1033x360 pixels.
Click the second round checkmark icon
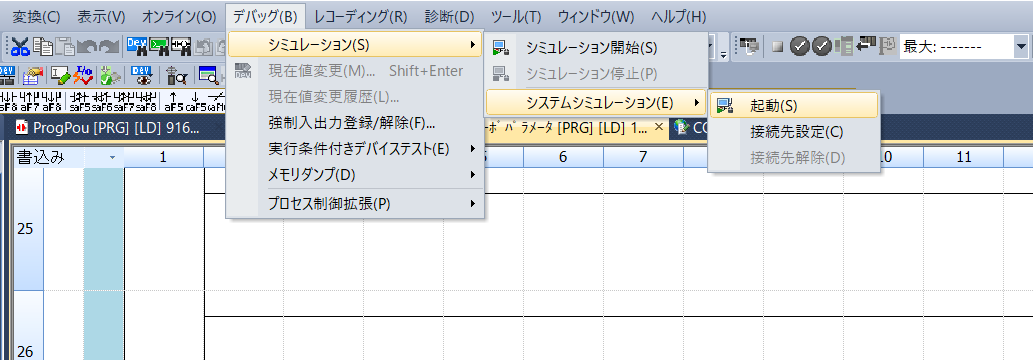(x=822, y=46)
